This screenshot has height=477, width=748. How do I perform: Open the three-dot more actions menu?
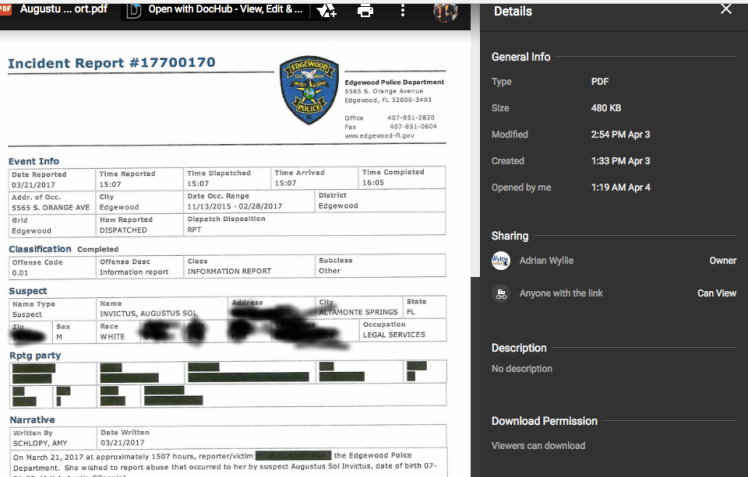click(403, 11)
